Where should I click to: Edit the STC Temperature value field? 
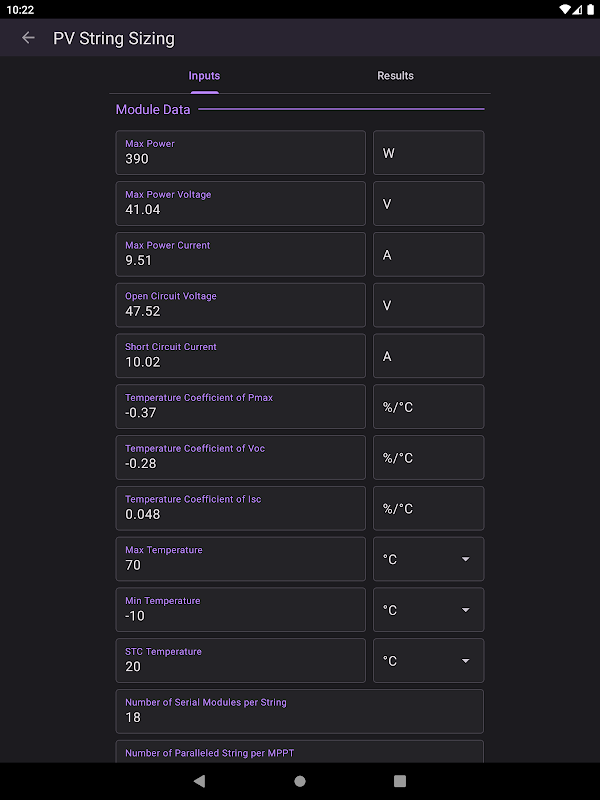click(x=240, y=661)
